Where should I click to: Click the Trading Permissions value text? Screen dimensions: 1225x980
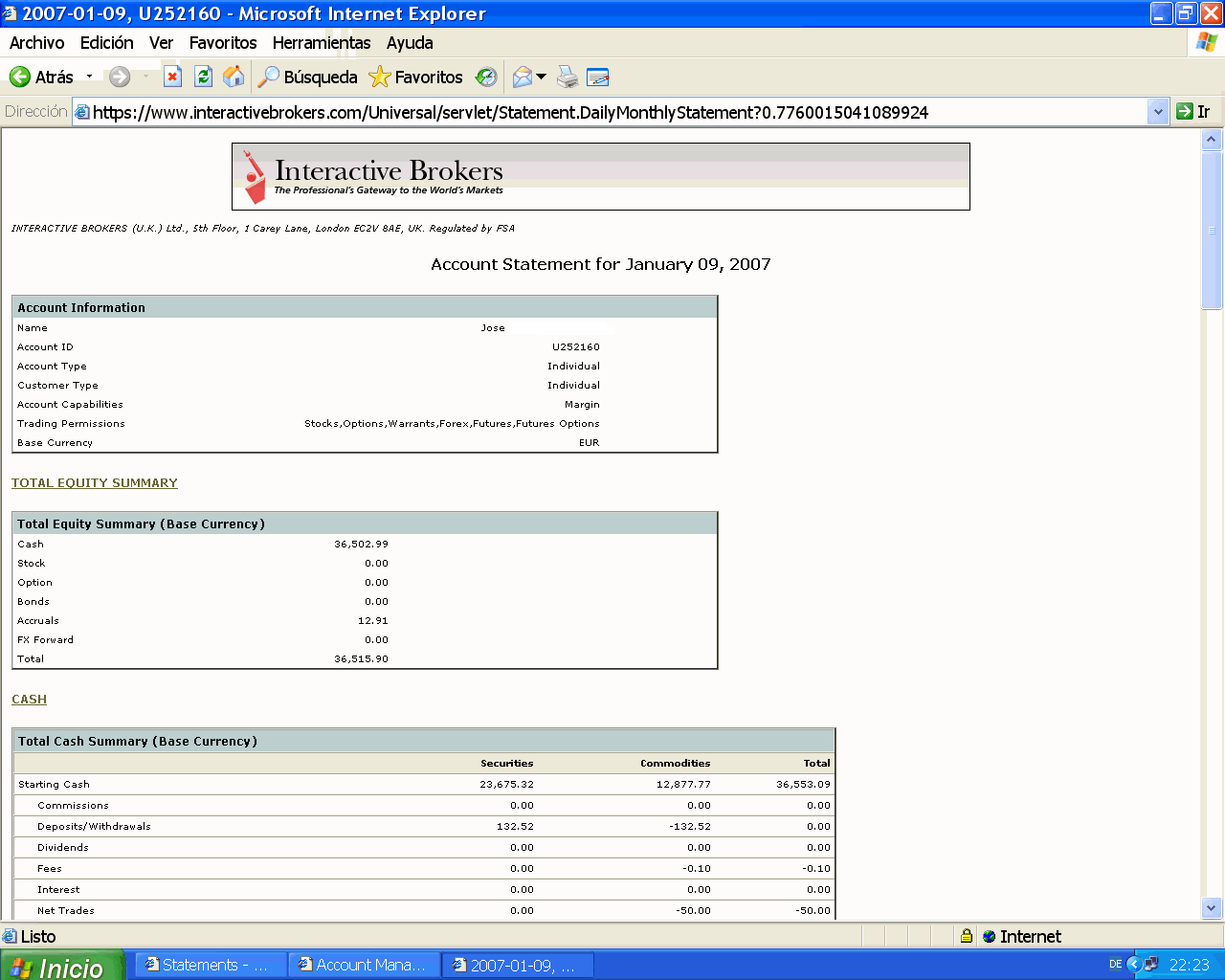coord(453,424)
